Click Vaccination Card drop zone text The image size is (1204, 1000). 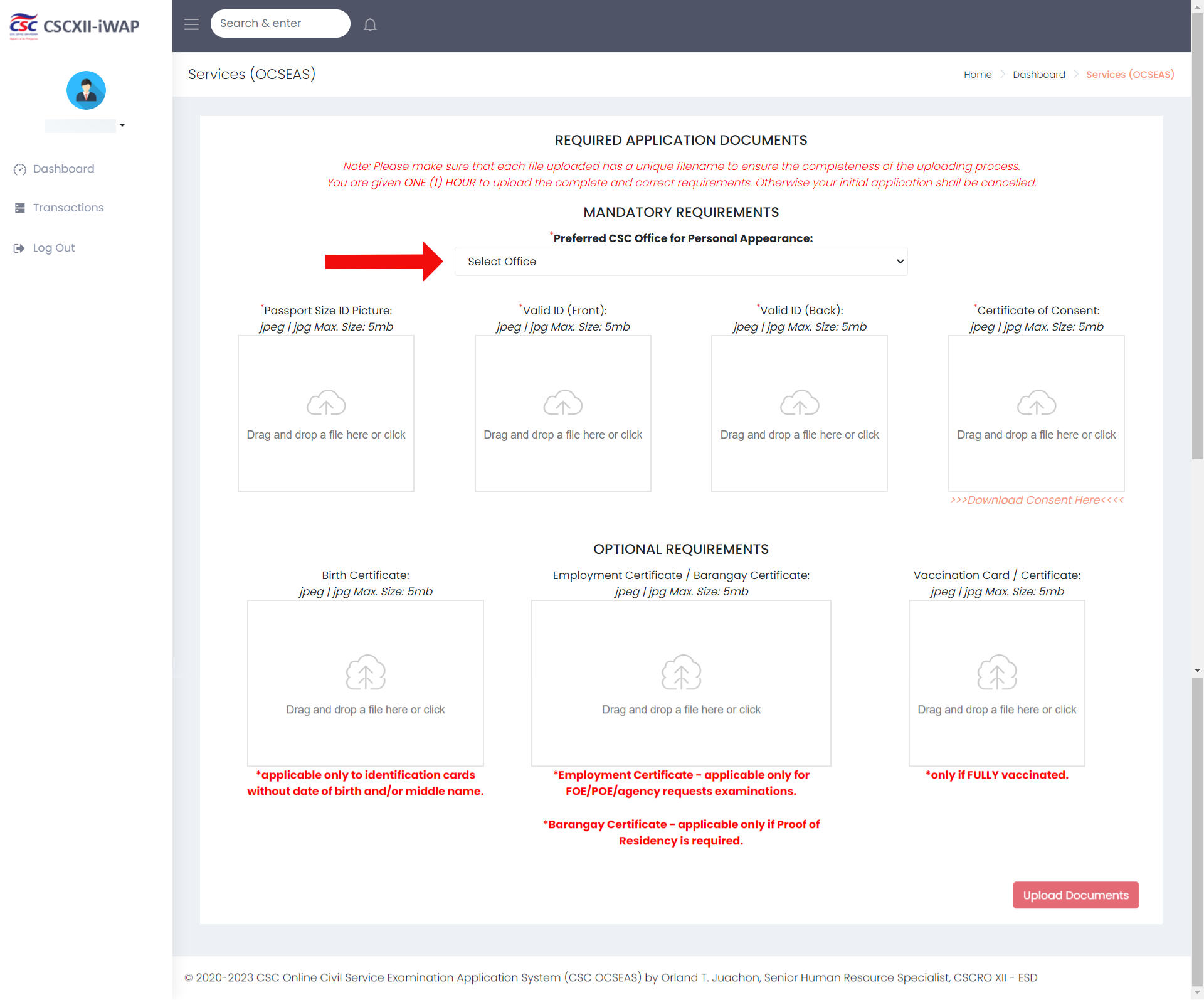997,710
